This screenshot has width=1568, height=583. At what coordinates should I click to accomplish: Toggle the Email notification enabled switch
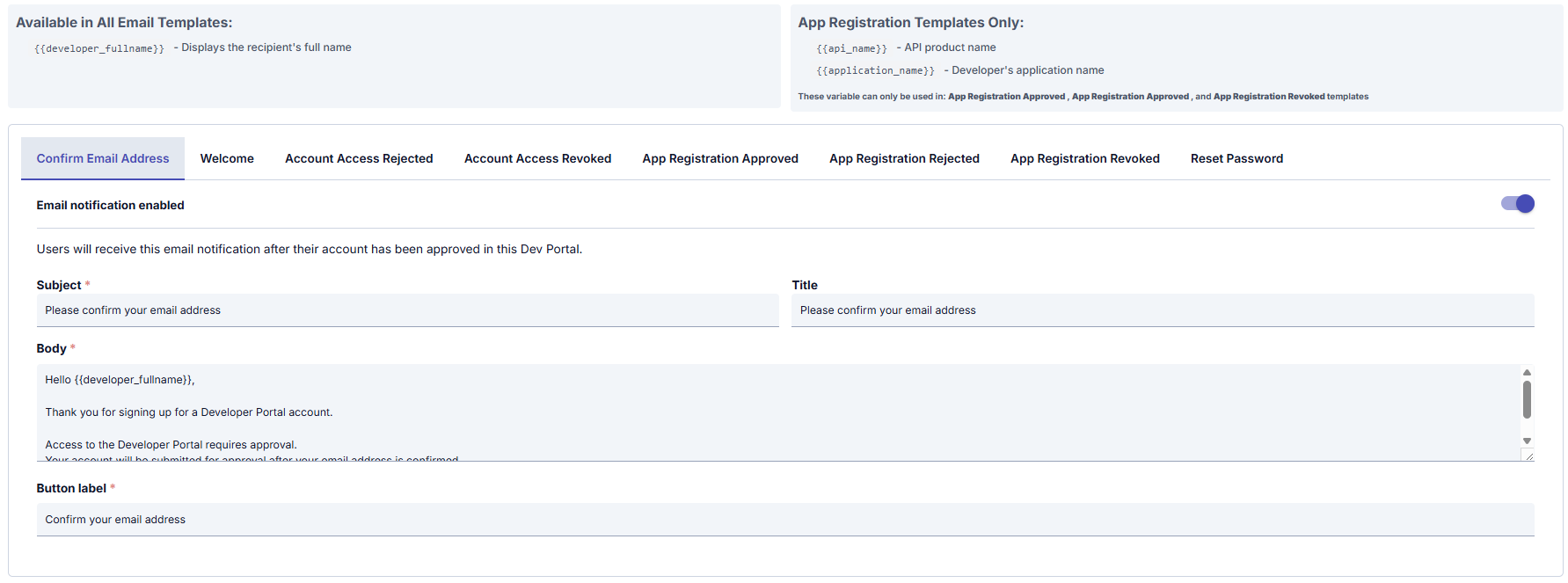[1517, 204]
